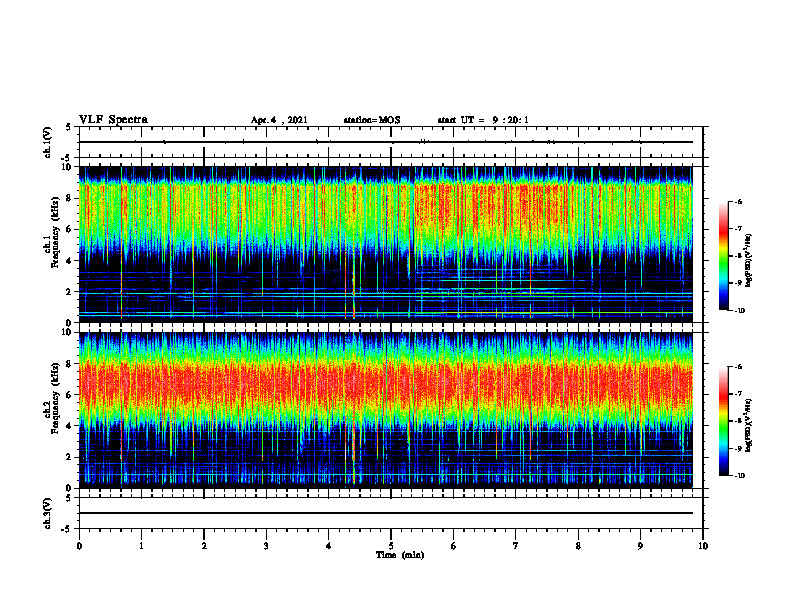Click the "station=MOS" header label
The width and height of the screenshot is (792, 612).
372,120
